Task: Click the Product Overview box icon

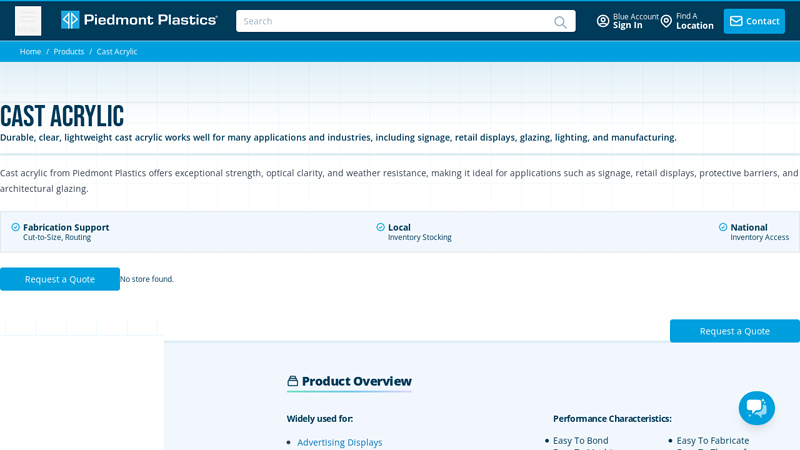Action: click(293, 381)
